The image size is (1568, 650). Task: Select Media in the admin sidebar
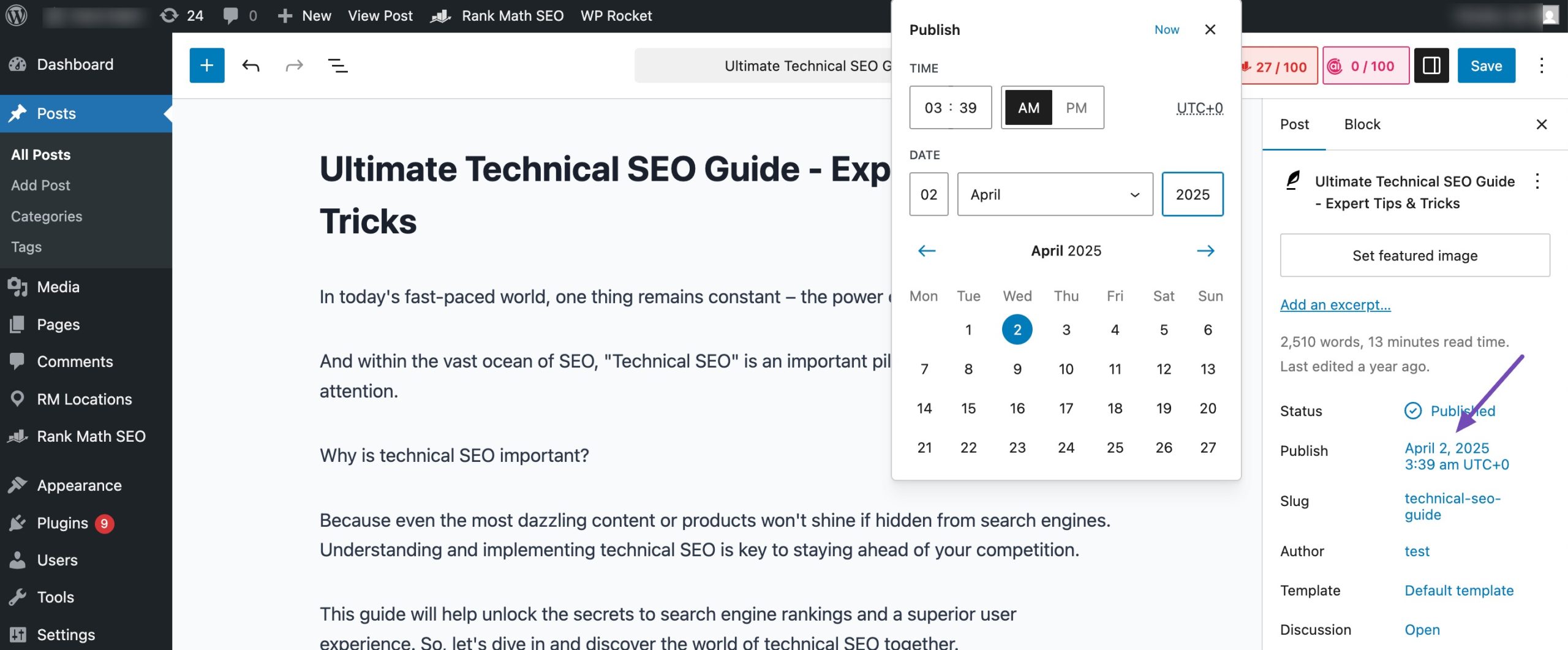point(58,286)
